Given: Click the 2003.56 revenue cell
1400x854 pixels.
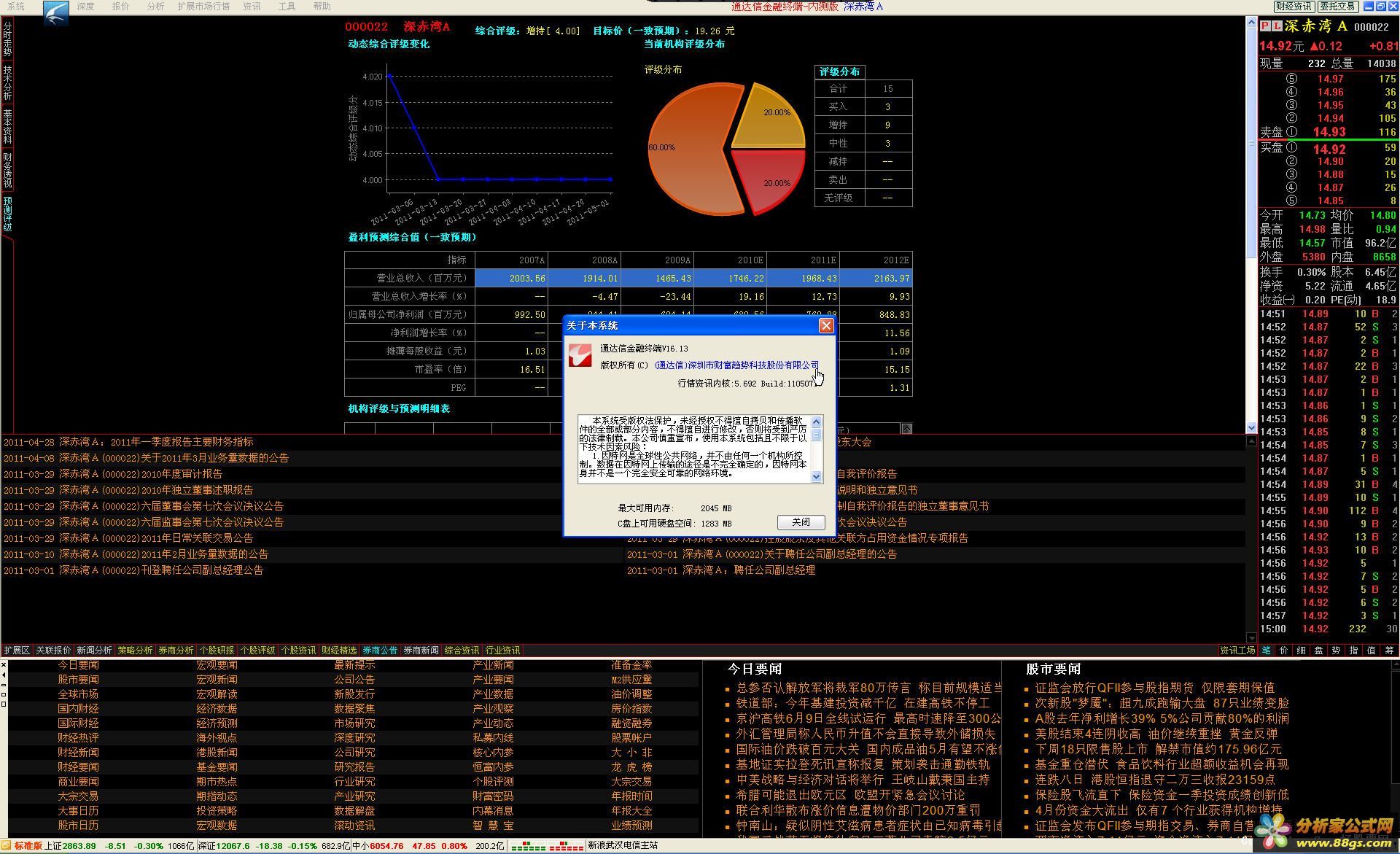Looking at the screenshot, I should pyautogui.click(x=511, y=279).
